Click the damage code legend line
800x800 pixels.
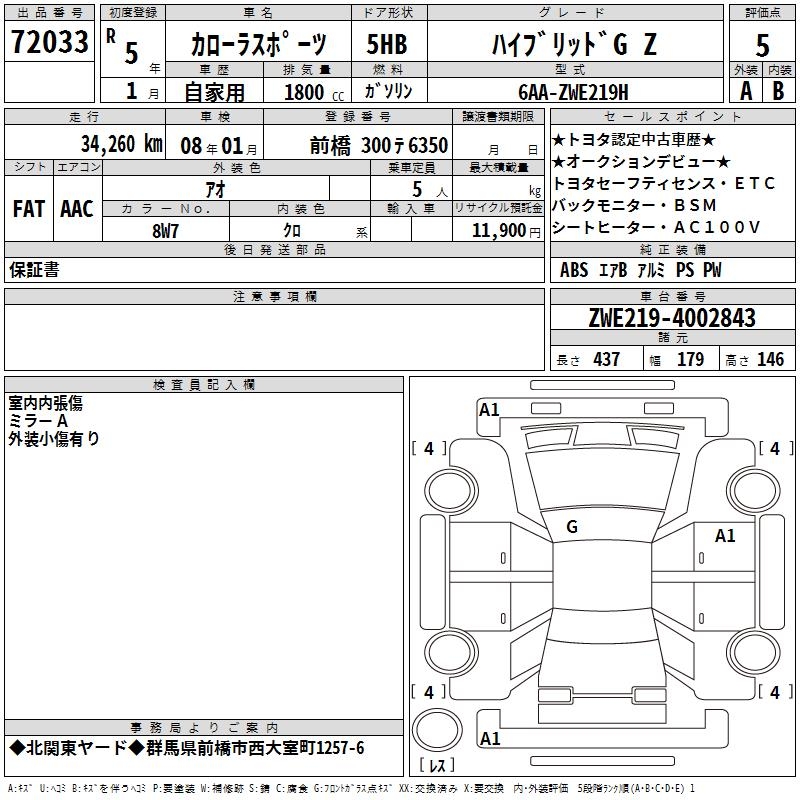tap(351, 788)
